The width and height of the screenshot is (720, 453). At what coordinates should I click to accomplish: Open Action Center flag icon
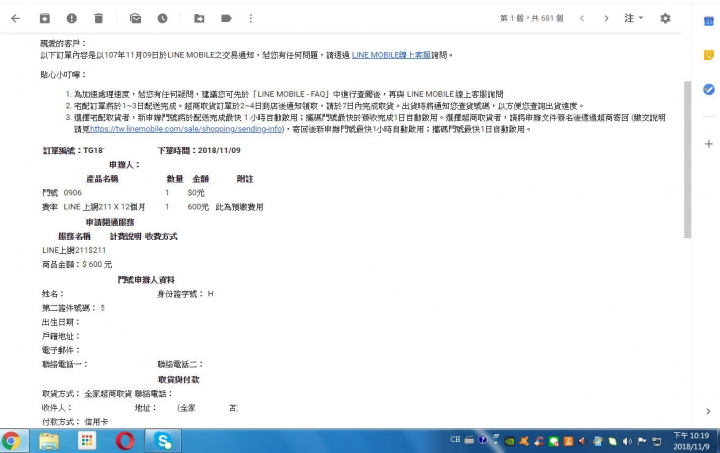click(x=641, y=442)
